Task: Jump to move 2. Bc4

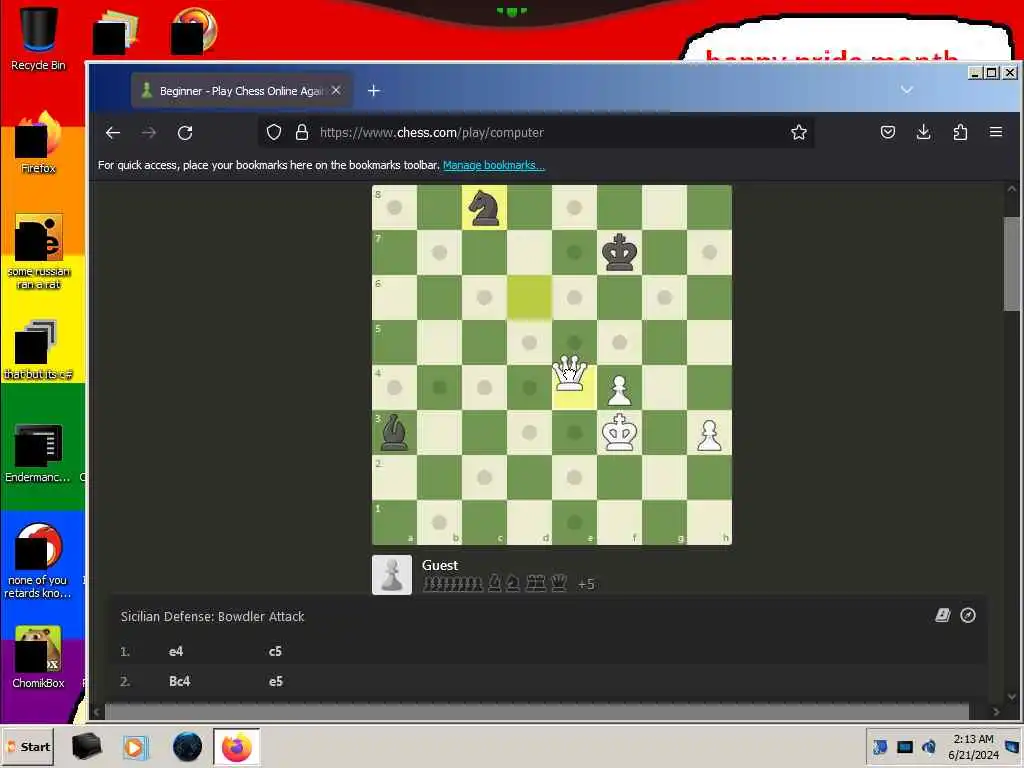Action: (180, 681)
